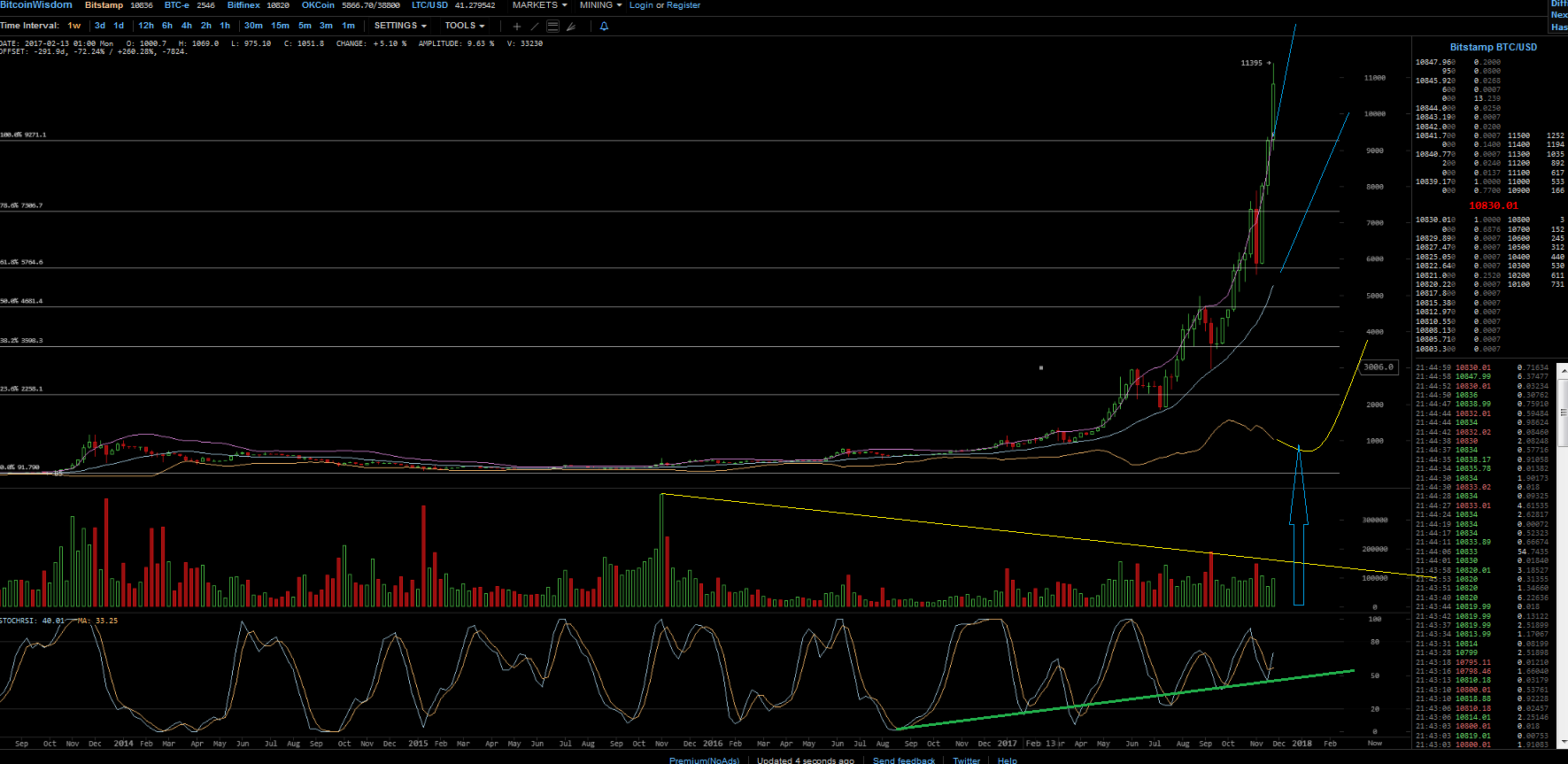This screenshot has height=764, width=1568.
Task: Click the 78.6% Fibonacci level label
Action: point(21,205)
